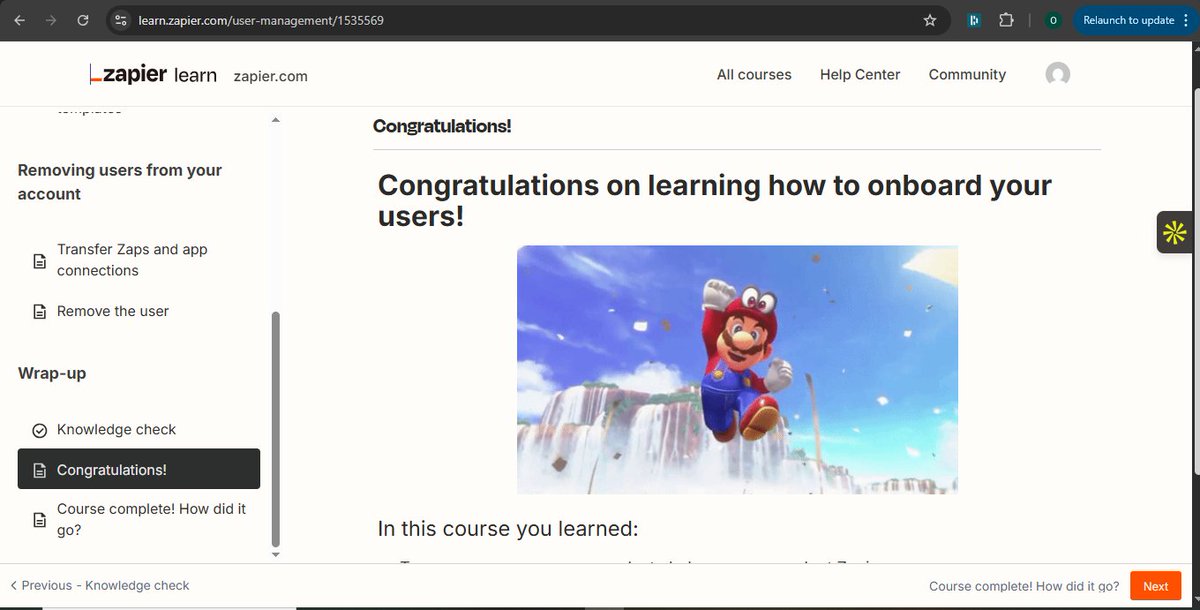The image size is (1200, 610).
Task: Open Course complete! How did it go?
Action: click(x=151, y=519)
